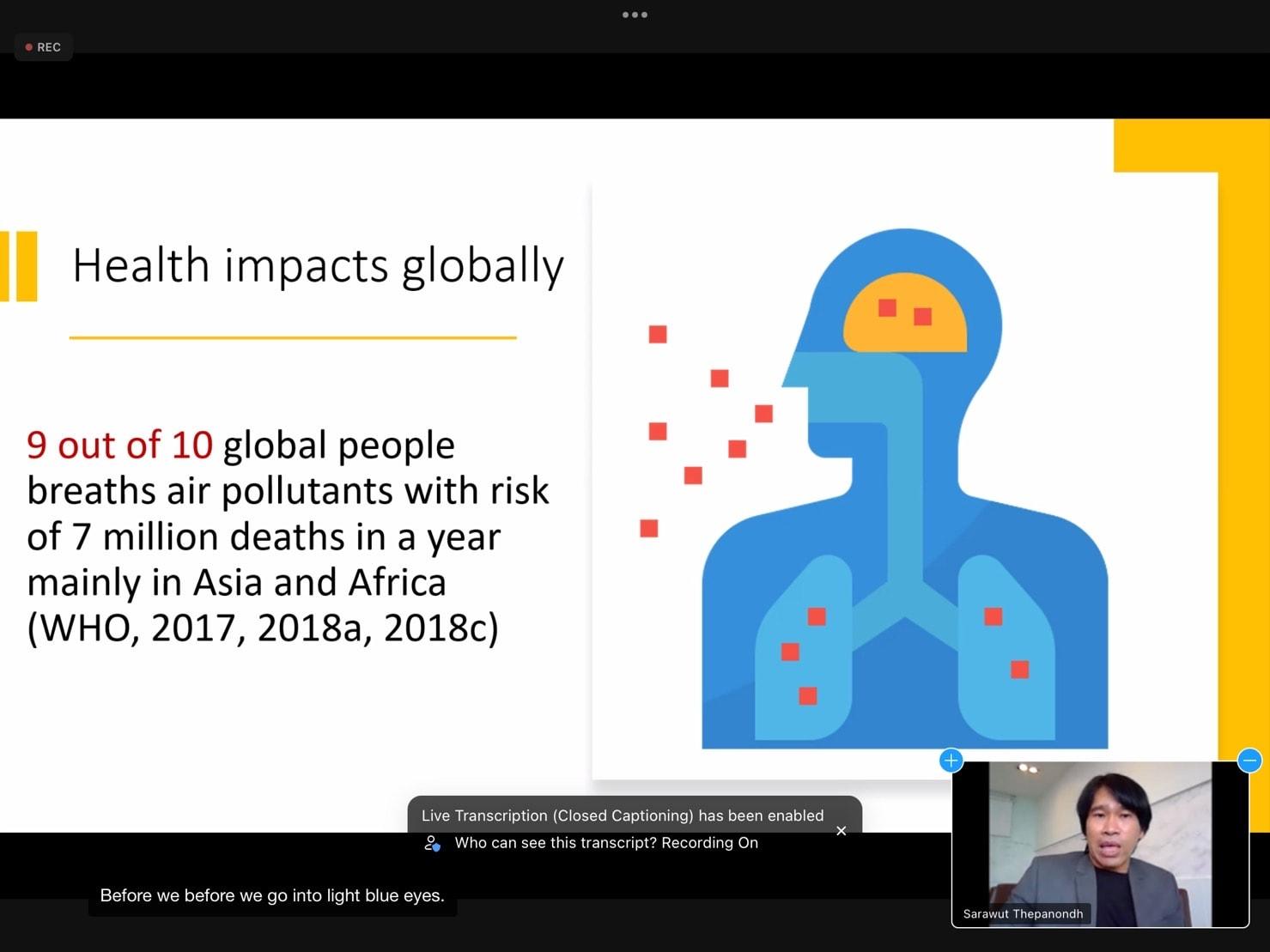Click 'of 7 million deaths in a year' line

point(264,537)
